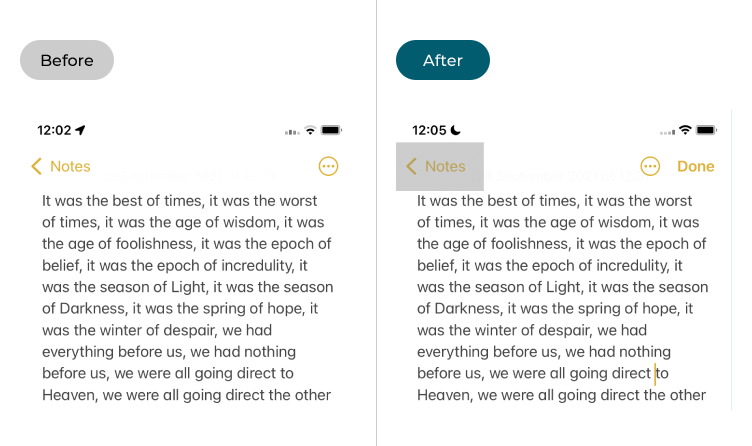Click the moon icon next to 12:05
Viewport: 752px width, 446px height.
pyautogui.click(x=456, y=130)
